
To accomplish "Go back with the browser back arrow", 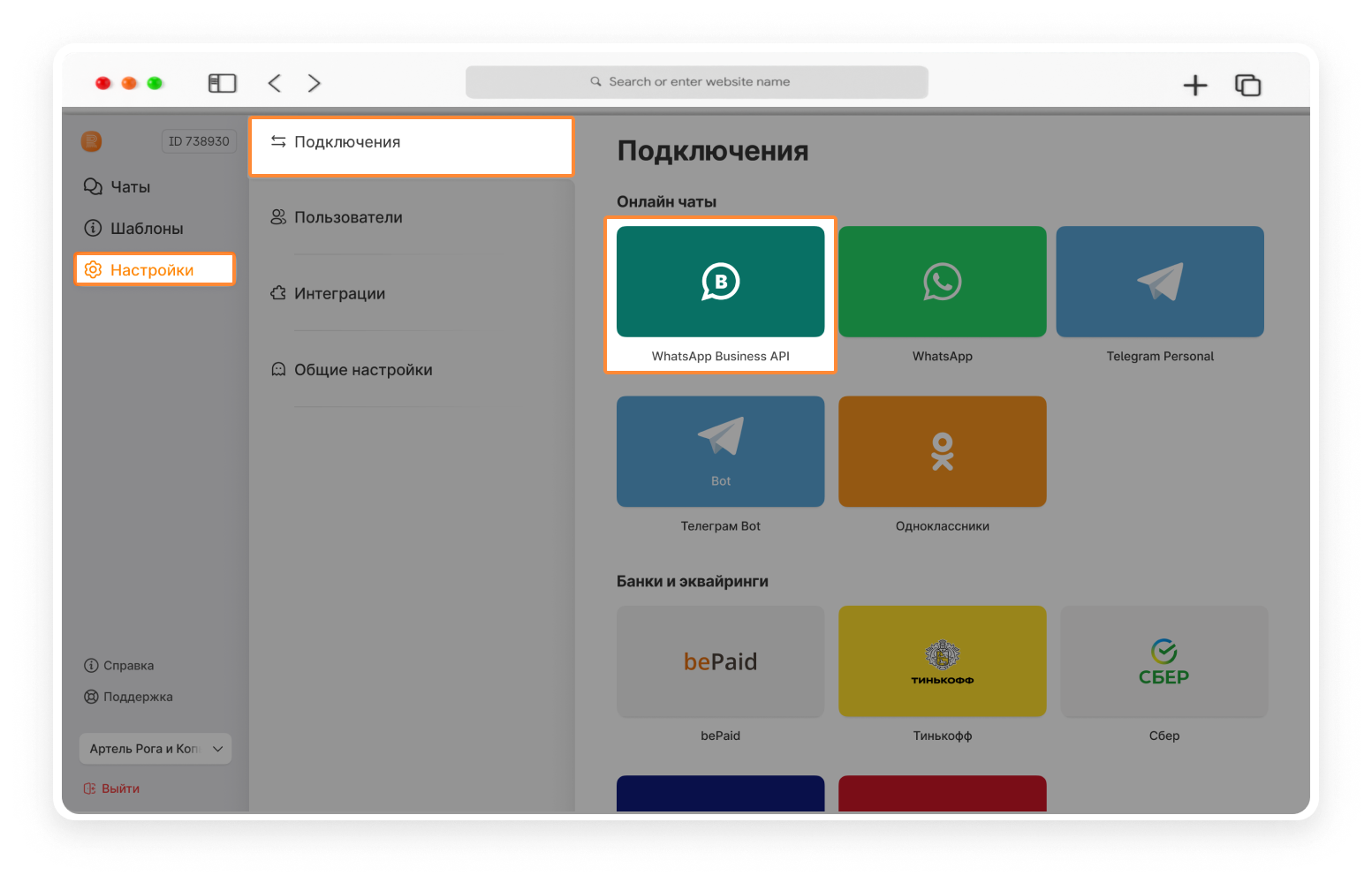I will pos(275,83).
